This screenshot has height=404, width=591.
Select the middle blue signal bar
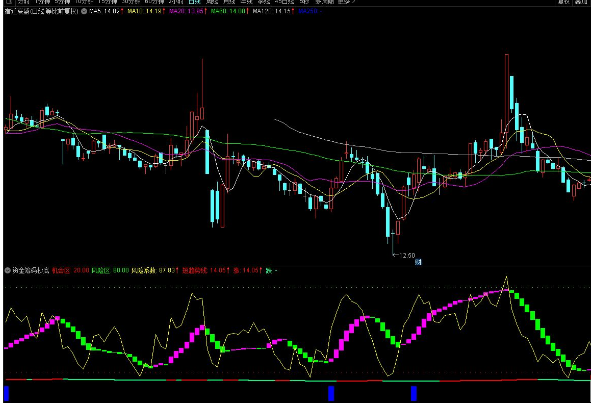pyautogui.click(x=331, y=393)
